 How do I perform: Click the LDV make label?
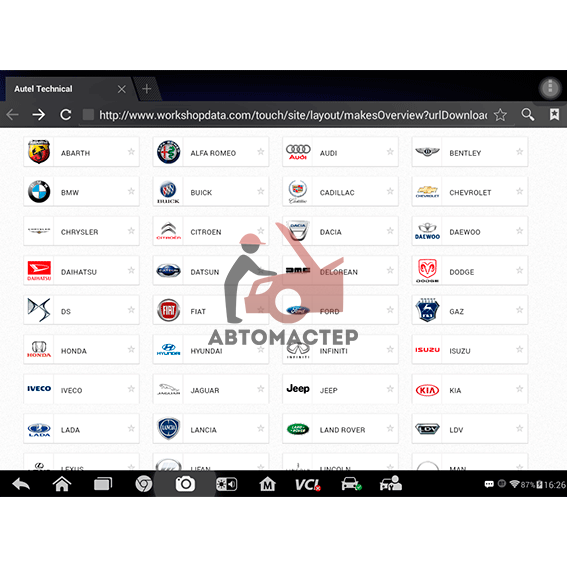click(x=456, y=430)
